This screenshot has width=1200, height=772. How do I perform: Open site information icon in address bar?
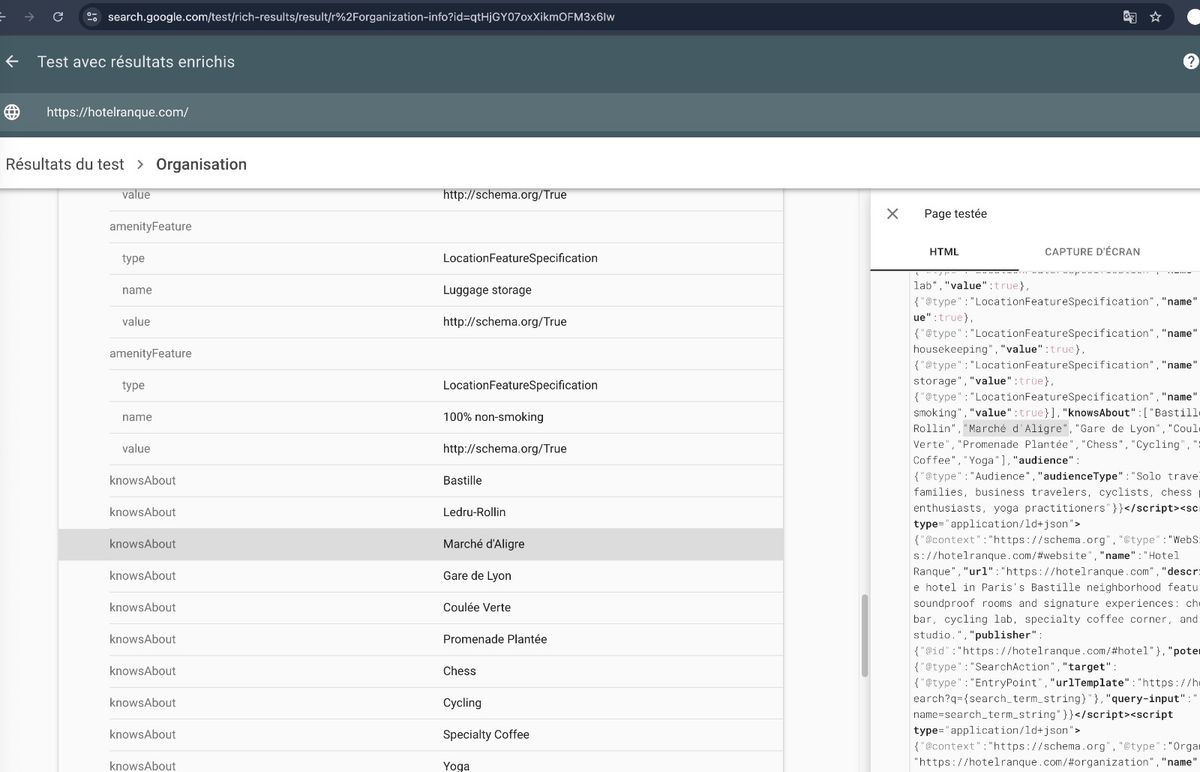pyautogui.click(x=92, y=17)
